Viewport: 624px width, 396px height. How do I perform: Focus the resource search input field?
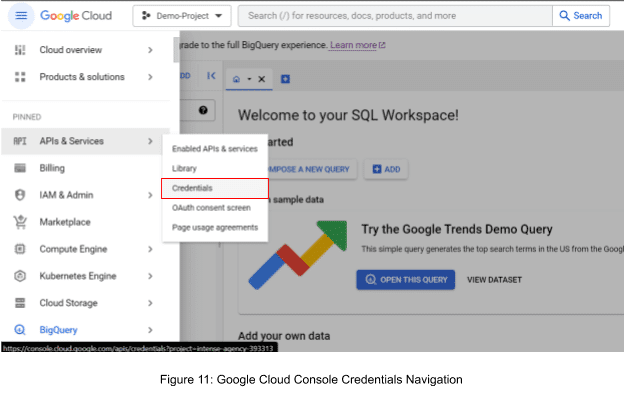click(x=395, y=16)
